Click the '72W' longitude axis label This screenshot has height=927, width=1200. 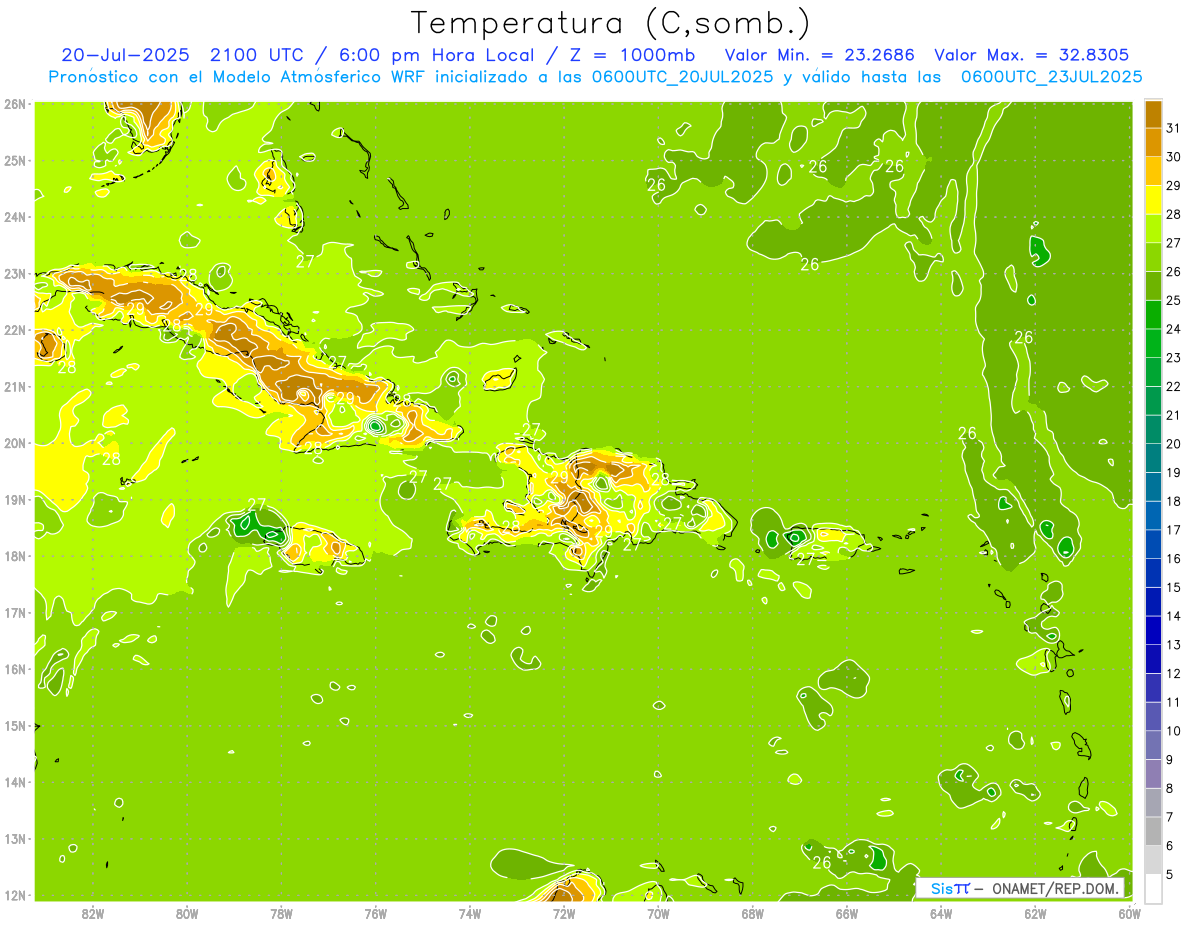564,913
